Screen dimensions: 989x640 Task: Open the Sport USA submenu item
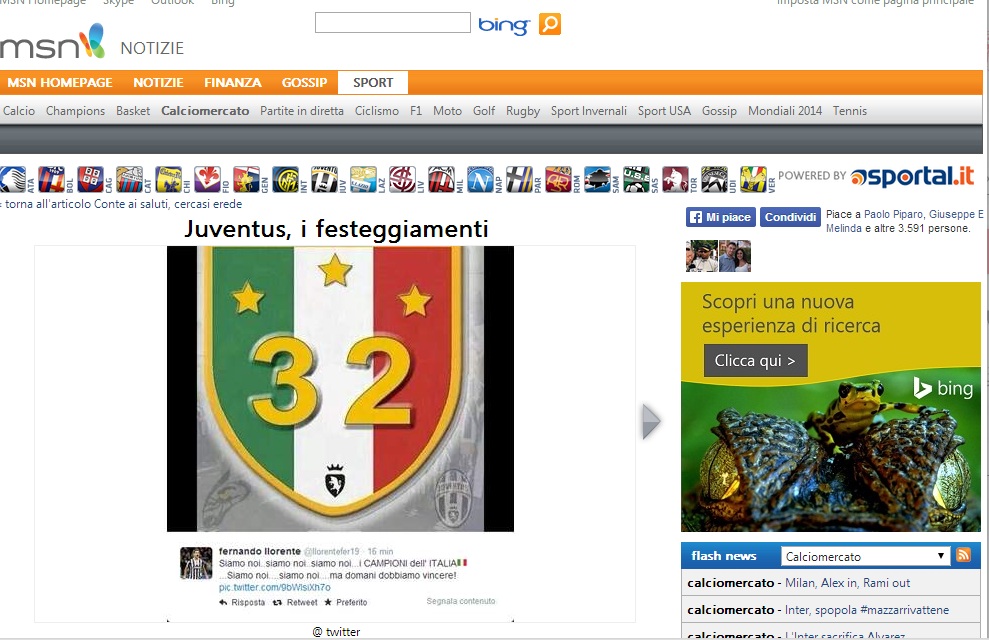(664, 111)
